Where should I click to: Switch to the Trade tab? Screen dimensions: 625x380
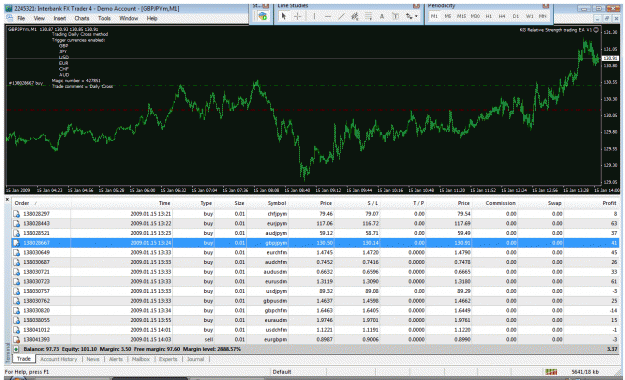tap(24, 359)
